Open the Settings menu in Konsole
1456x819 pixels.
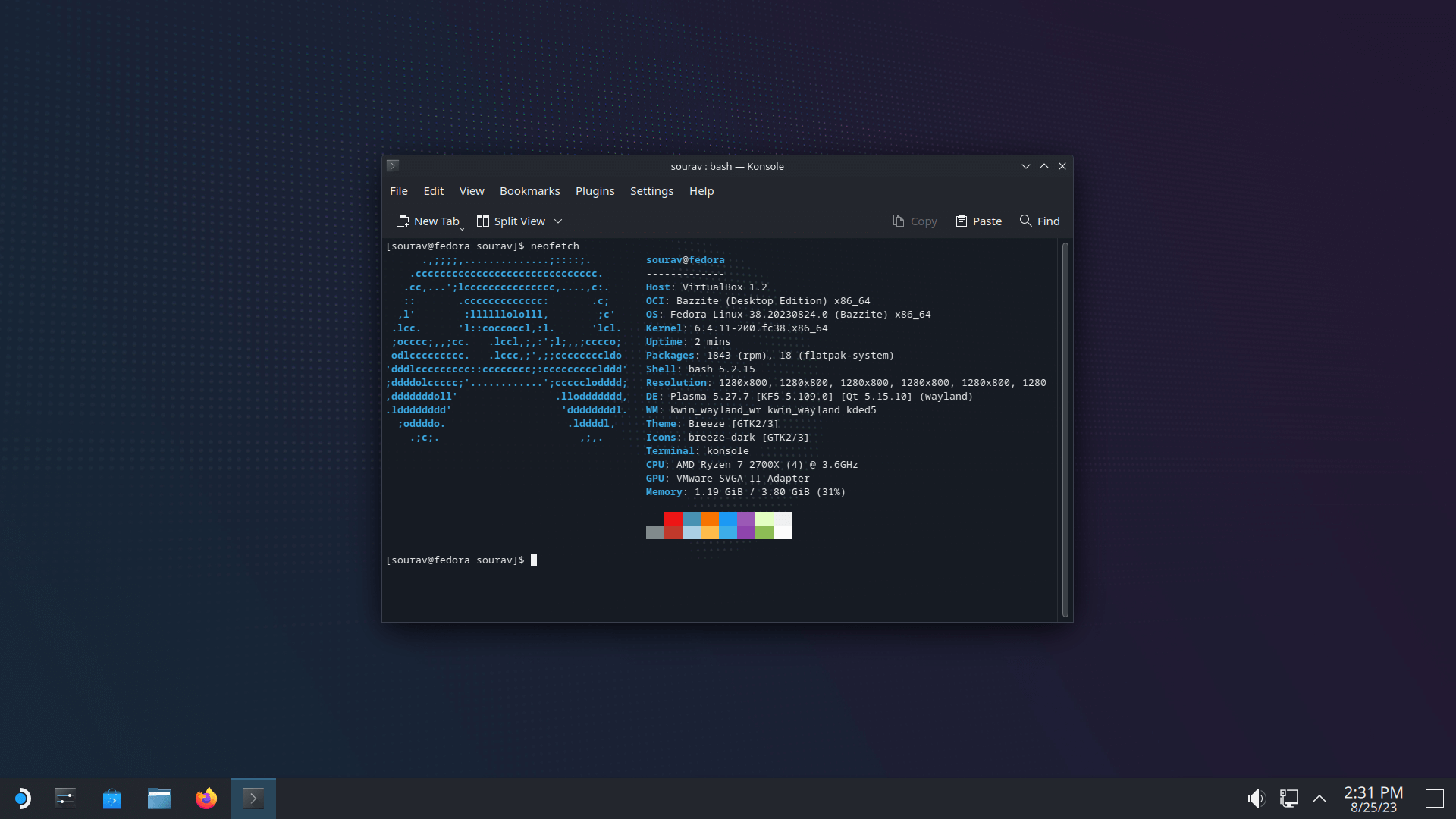pyautogui.click(x=651, y=191)
